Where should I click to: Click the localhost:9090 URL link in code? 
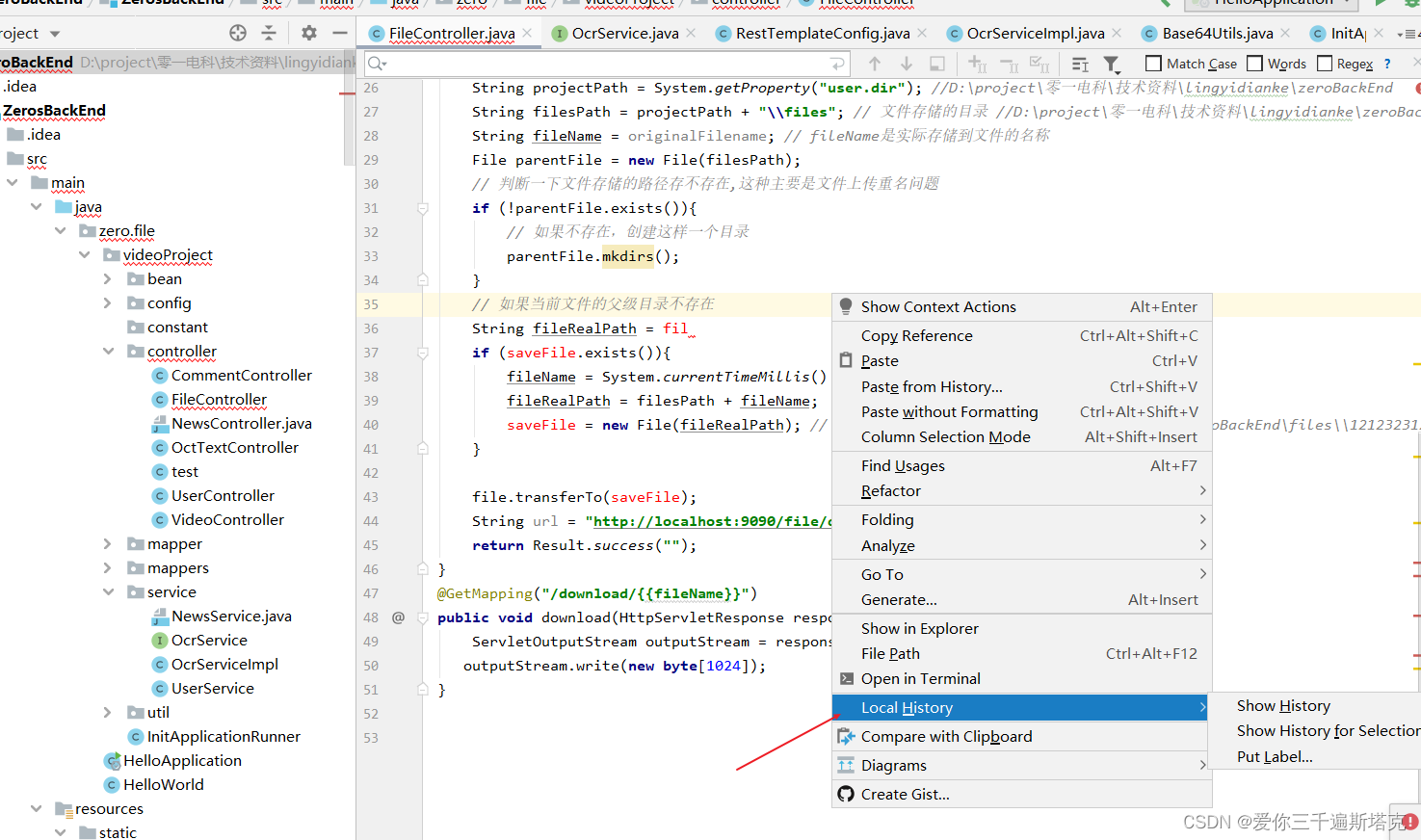712,521
